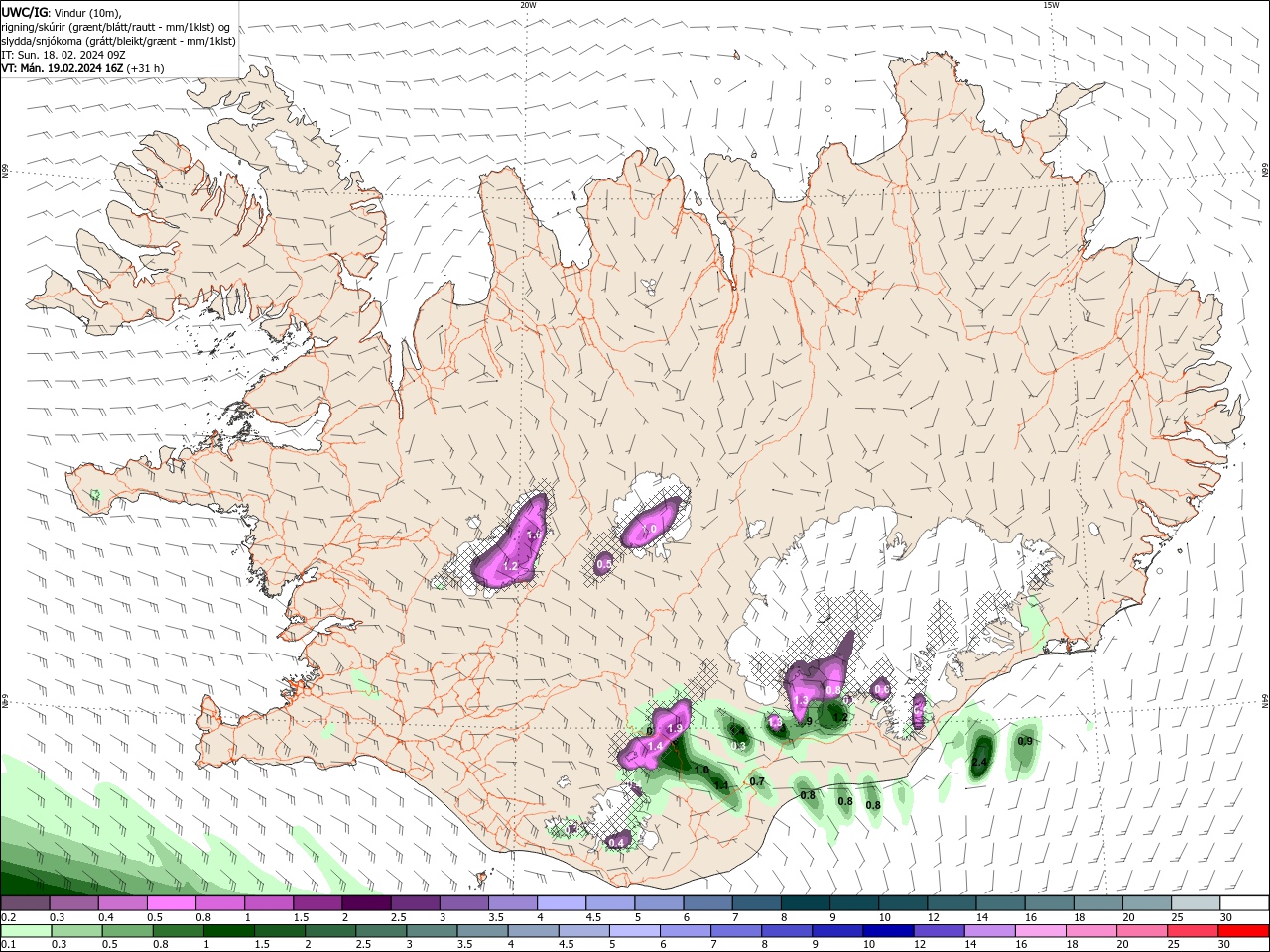Screen dimensions: 1270x952
Task: Click the '2.4' precipitation value offshore southeast
Action: (980, 762)
